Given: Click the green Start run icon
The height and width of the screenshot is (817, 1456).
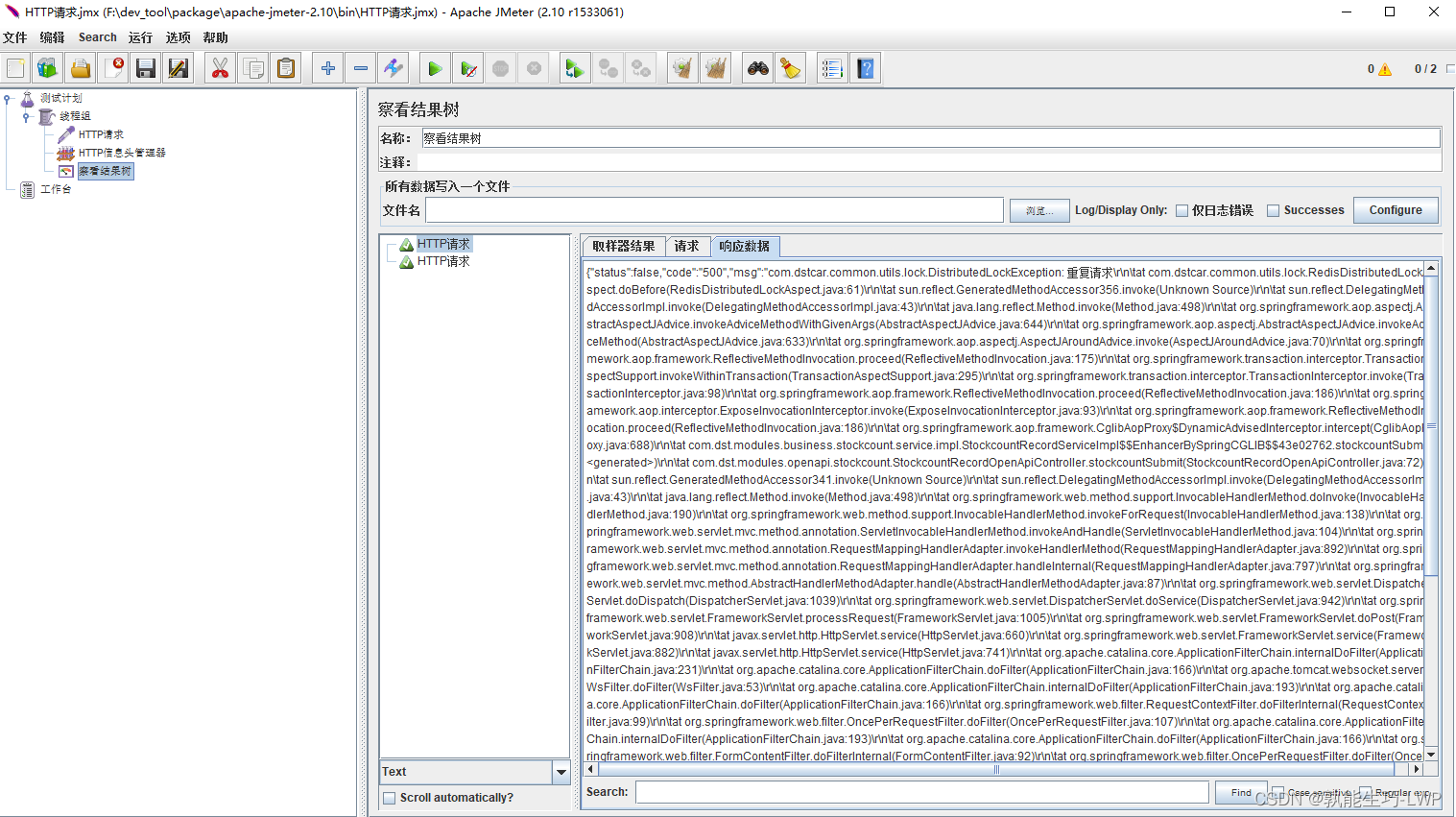Looking at the screenshot, I should pos(435,68).
